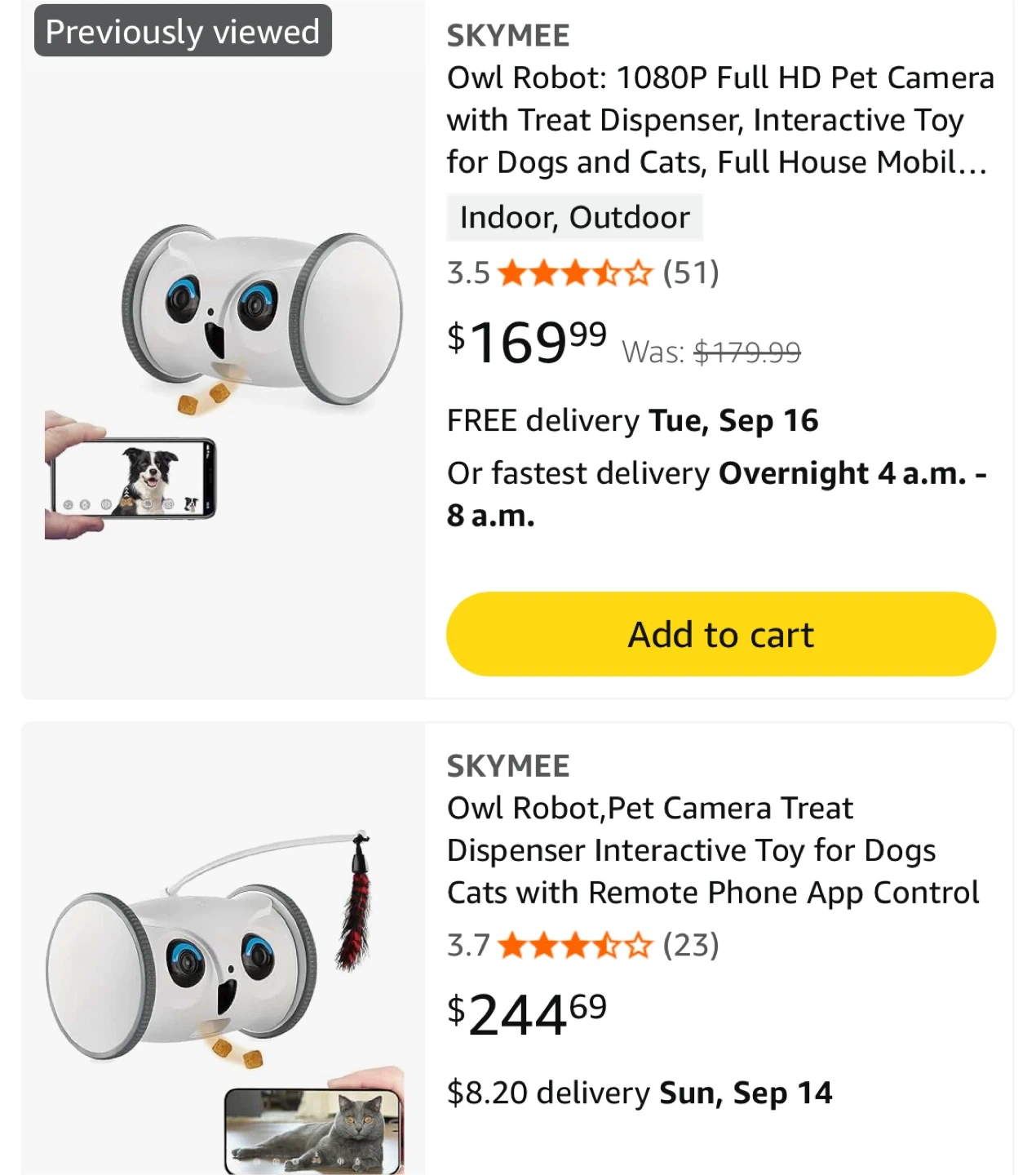Viewport: 1036px width, 1175px height.
Task: Tap the $244.69 price
Action: tap(527, 1015)
